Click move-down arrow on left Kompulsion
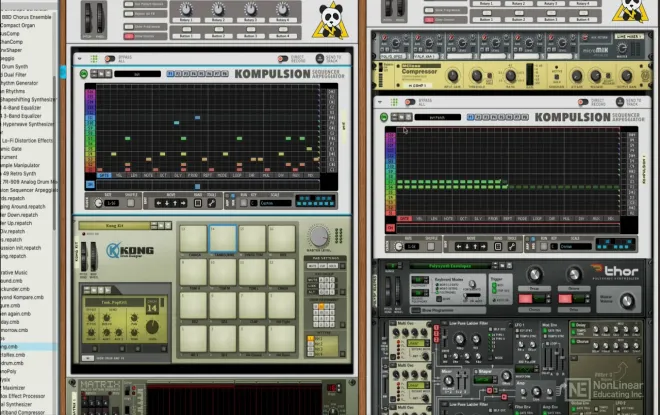Screen dimensions: 660x415 [x=167, y=203]
